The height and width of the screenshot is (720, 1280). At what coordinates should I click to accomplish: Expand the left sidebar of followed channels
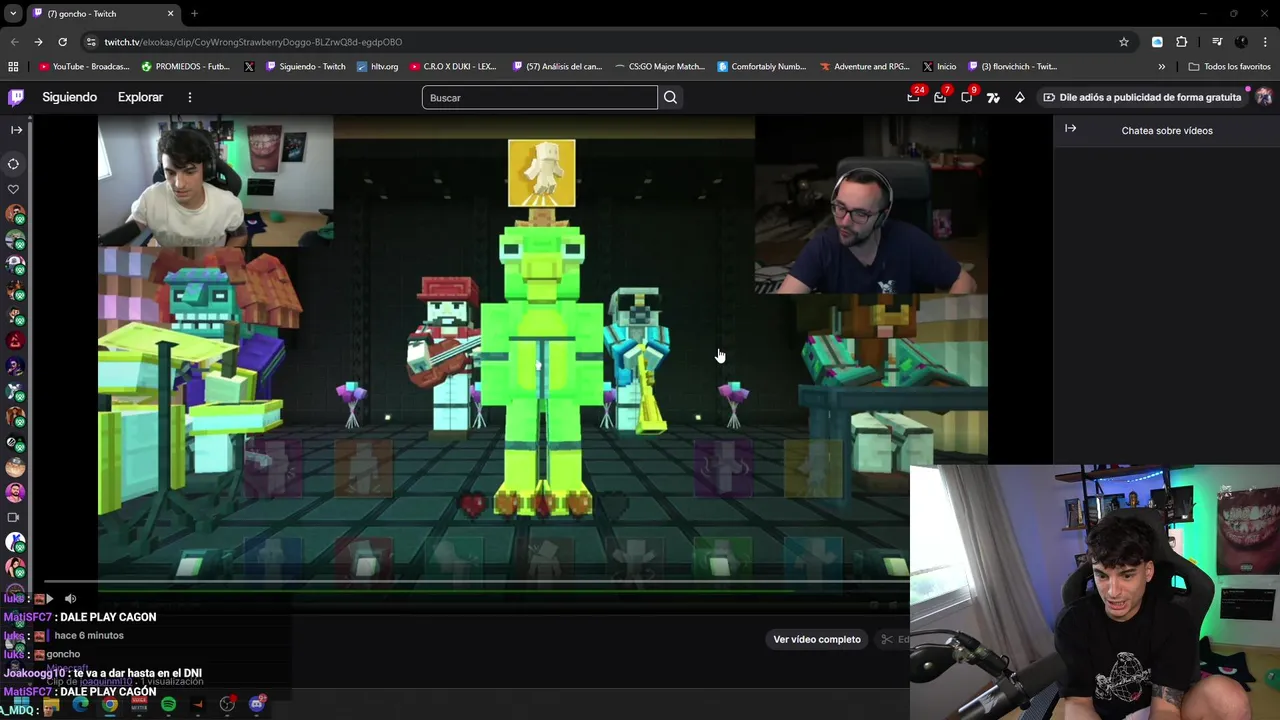pyautogui.click(x=16, y=130)
